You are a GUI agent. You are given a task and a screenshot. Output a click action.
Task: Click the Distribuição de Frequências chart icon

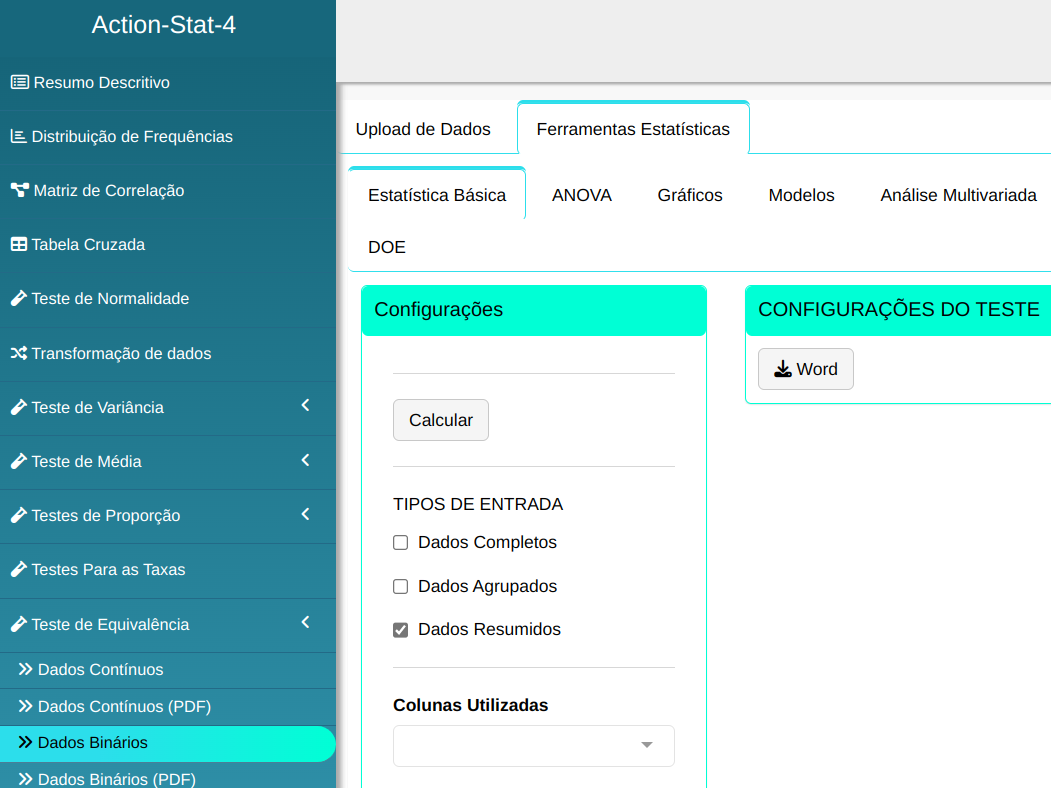pyautogui.click(x=18, y=137)
